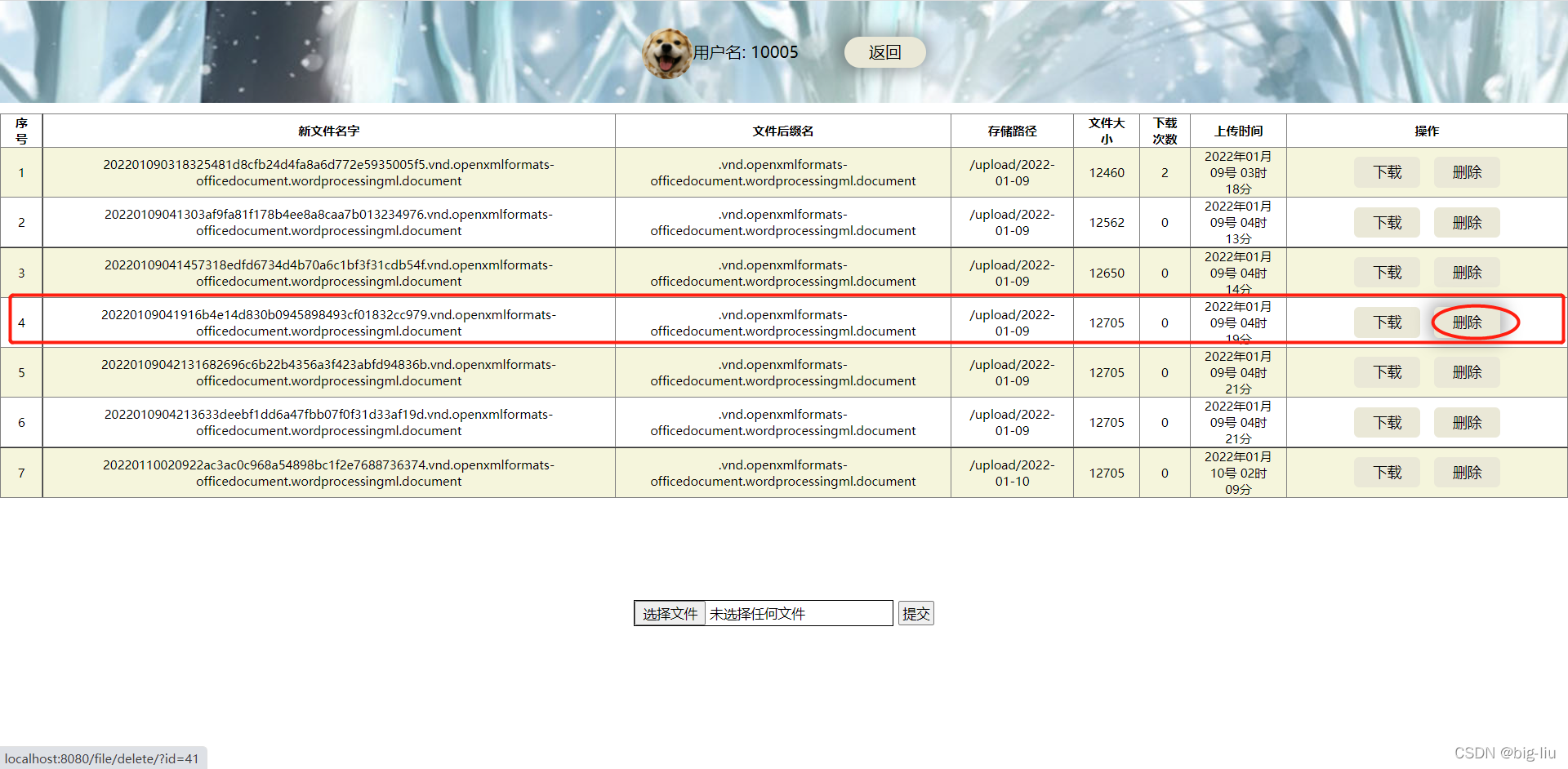Delete the file in row 5
Screen dimensions: 1568x769
coord(1467,372)
